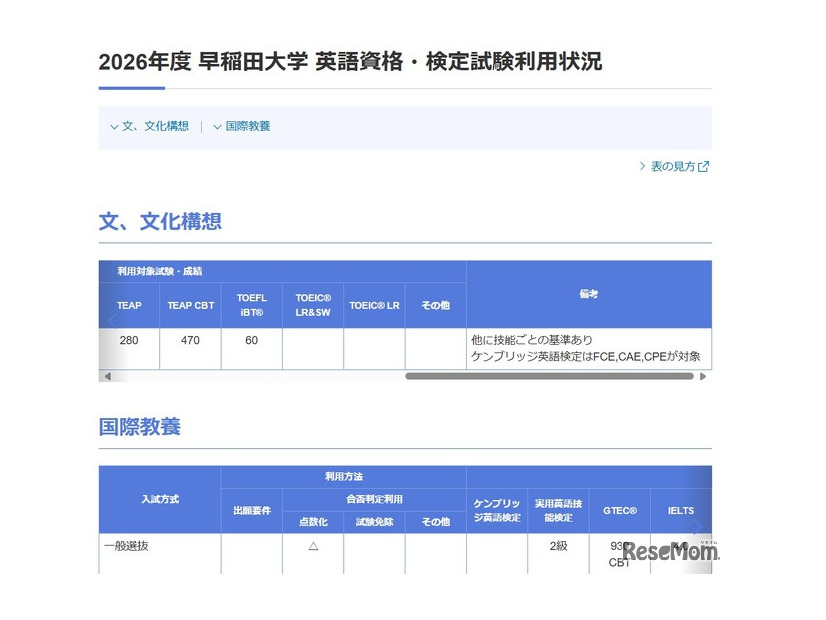Click left scroll arrow of table scrollbar
This screenshot has width=826, height=620.
pyautogui.click(x=108, y=377)
